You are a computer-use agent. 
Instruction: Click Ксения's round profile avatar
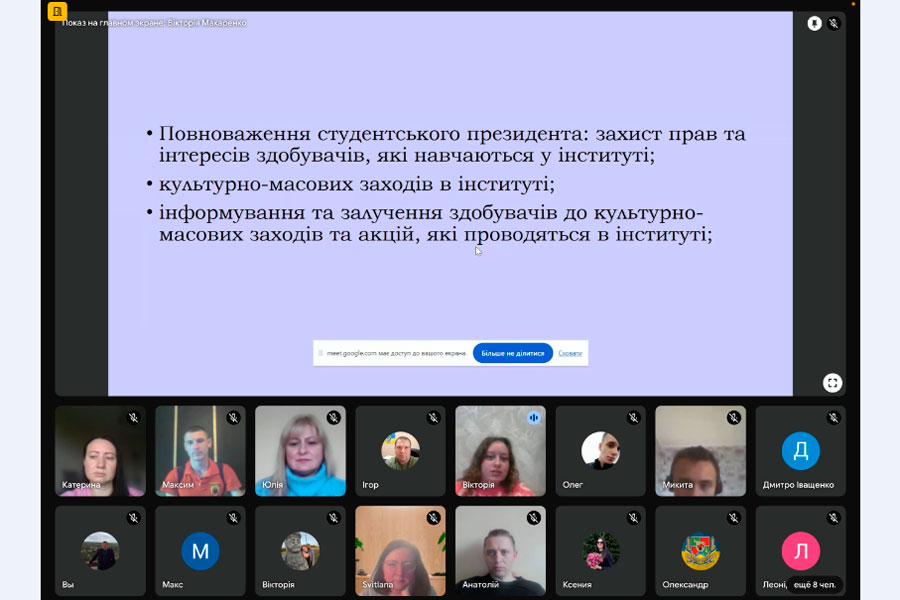coord(600,551)
